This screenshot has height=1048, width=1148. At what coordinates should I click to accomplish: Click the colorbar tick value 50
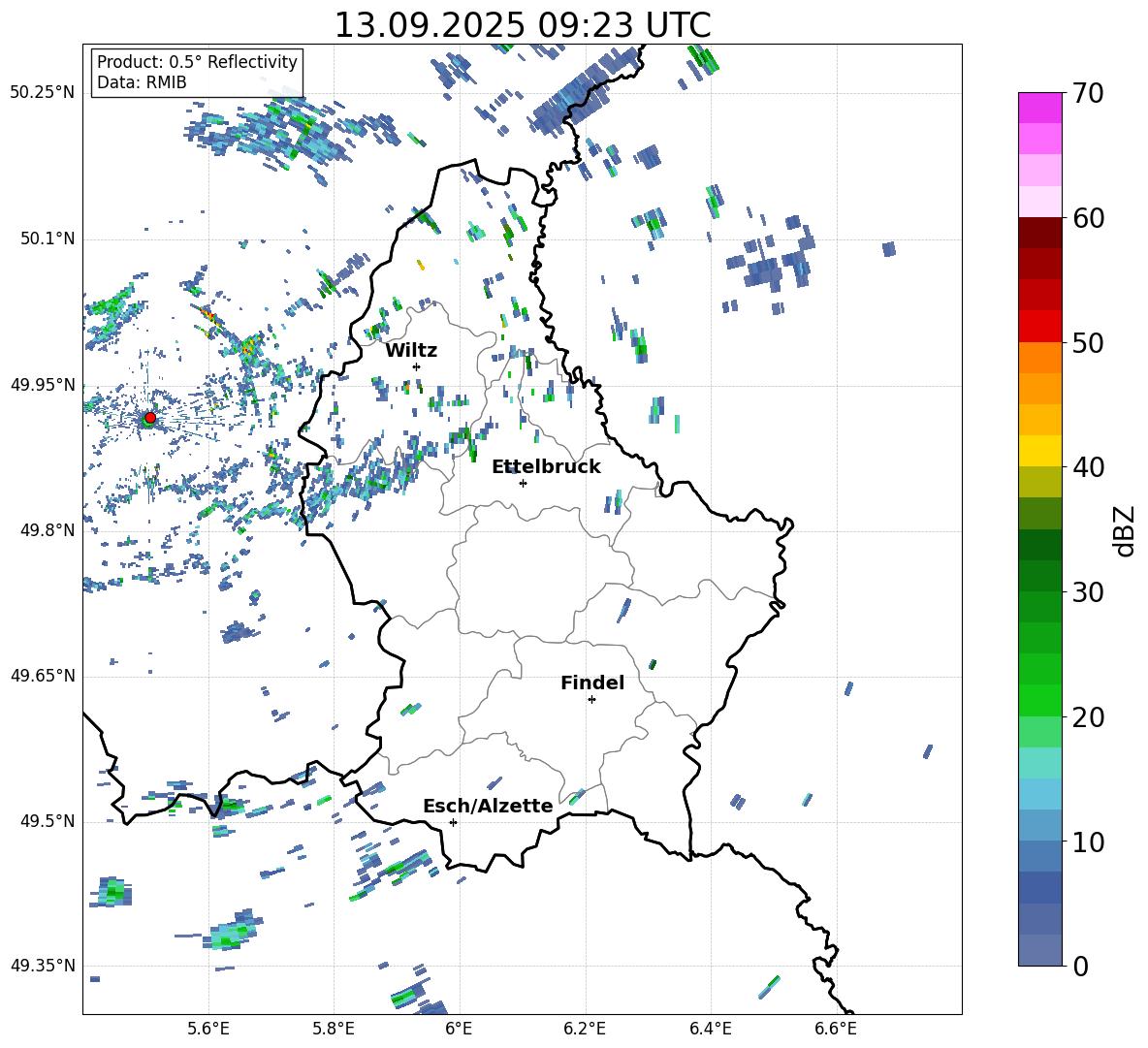click(1088, 343)
